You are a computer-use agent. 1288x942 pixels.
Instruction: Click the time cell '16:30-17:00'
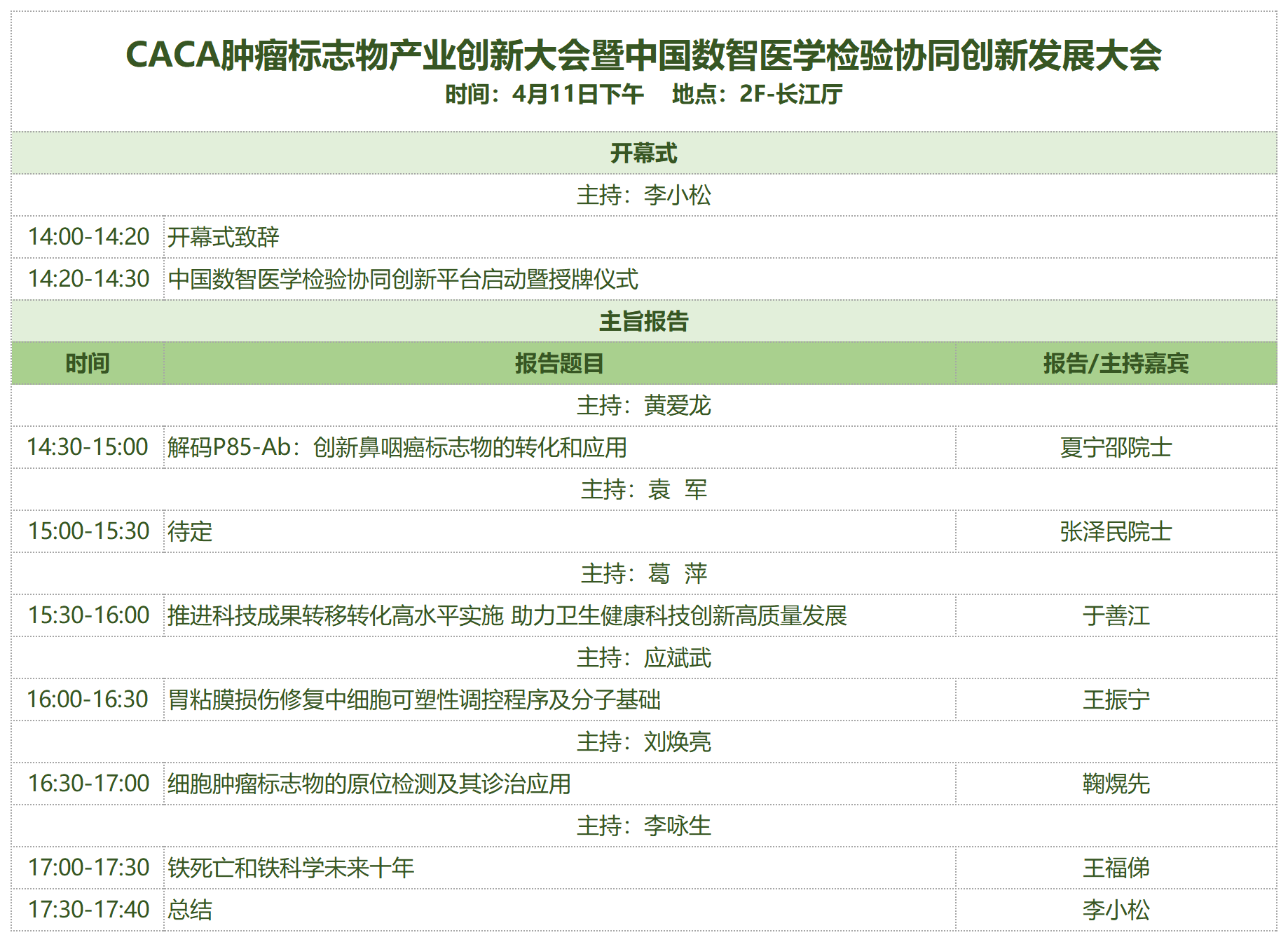pyautogui.click(x=88, y=784)
